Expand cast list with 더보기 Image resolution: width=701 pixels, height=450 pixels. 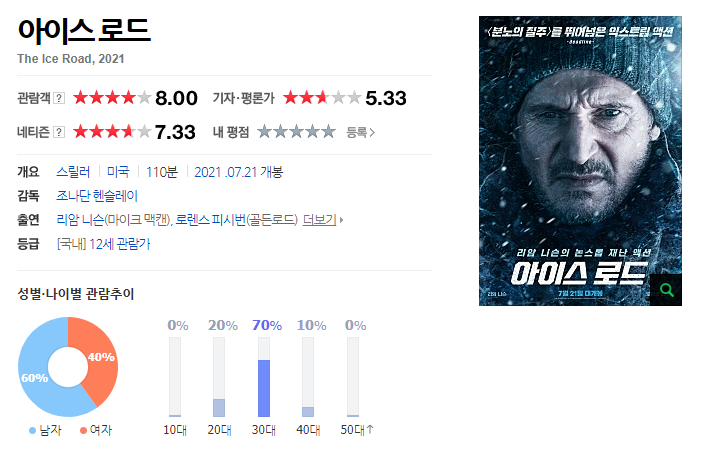323,220
